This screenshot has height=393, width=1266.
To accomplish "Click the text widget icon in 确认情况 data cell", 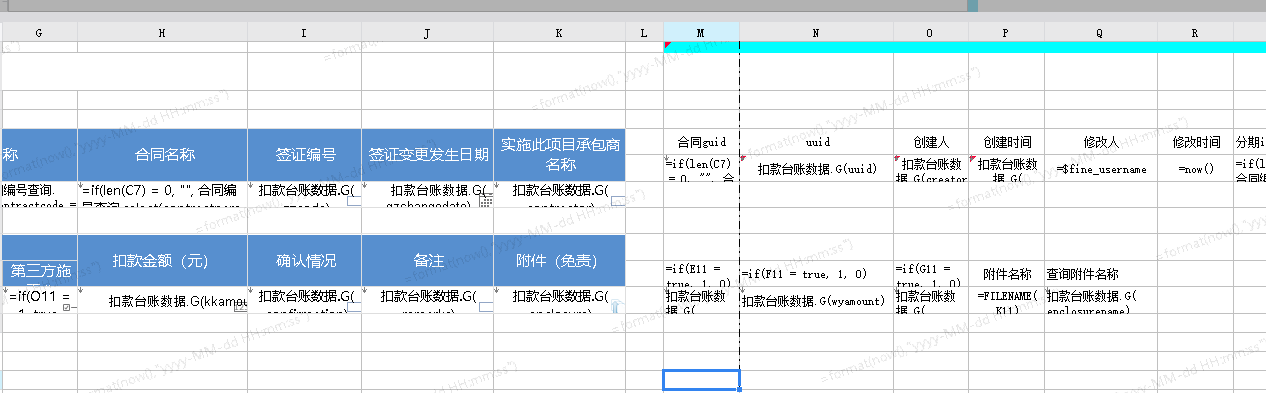I will (354, 307).
